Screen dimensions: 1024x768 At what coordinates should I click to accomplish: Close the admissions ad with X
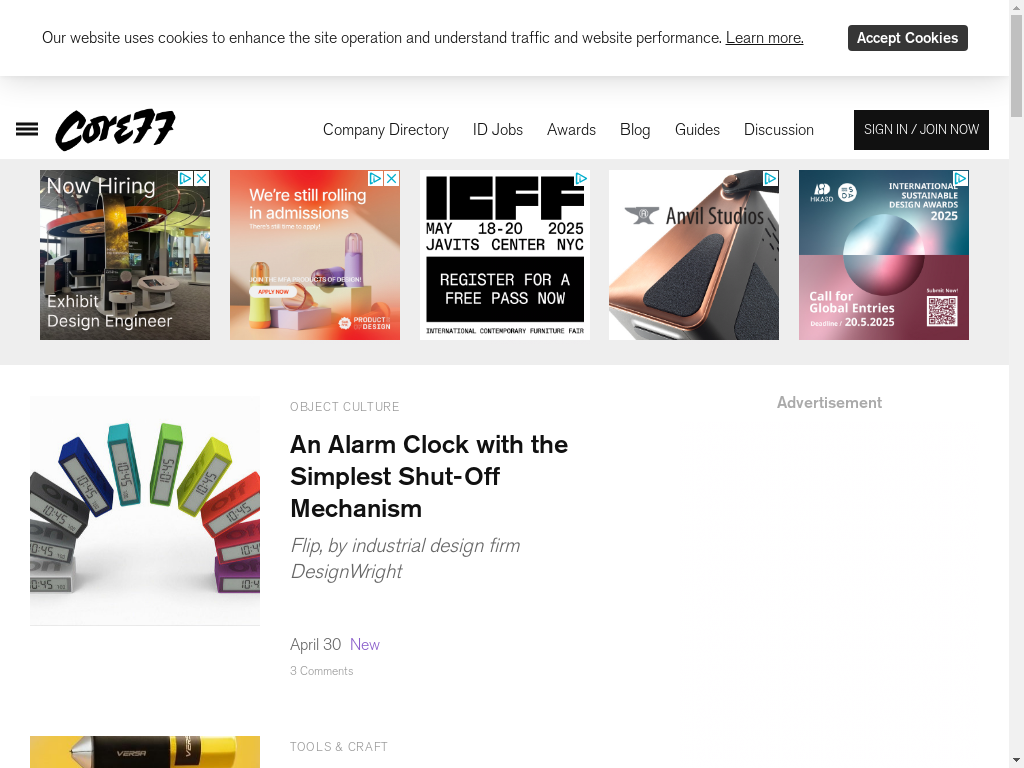(x=392, y=178)
